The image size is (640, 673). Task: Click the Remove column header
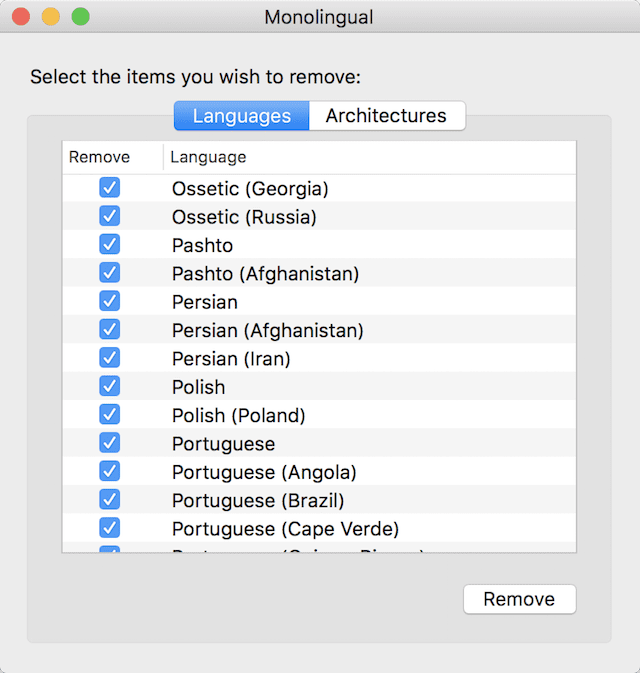(99, 157)
